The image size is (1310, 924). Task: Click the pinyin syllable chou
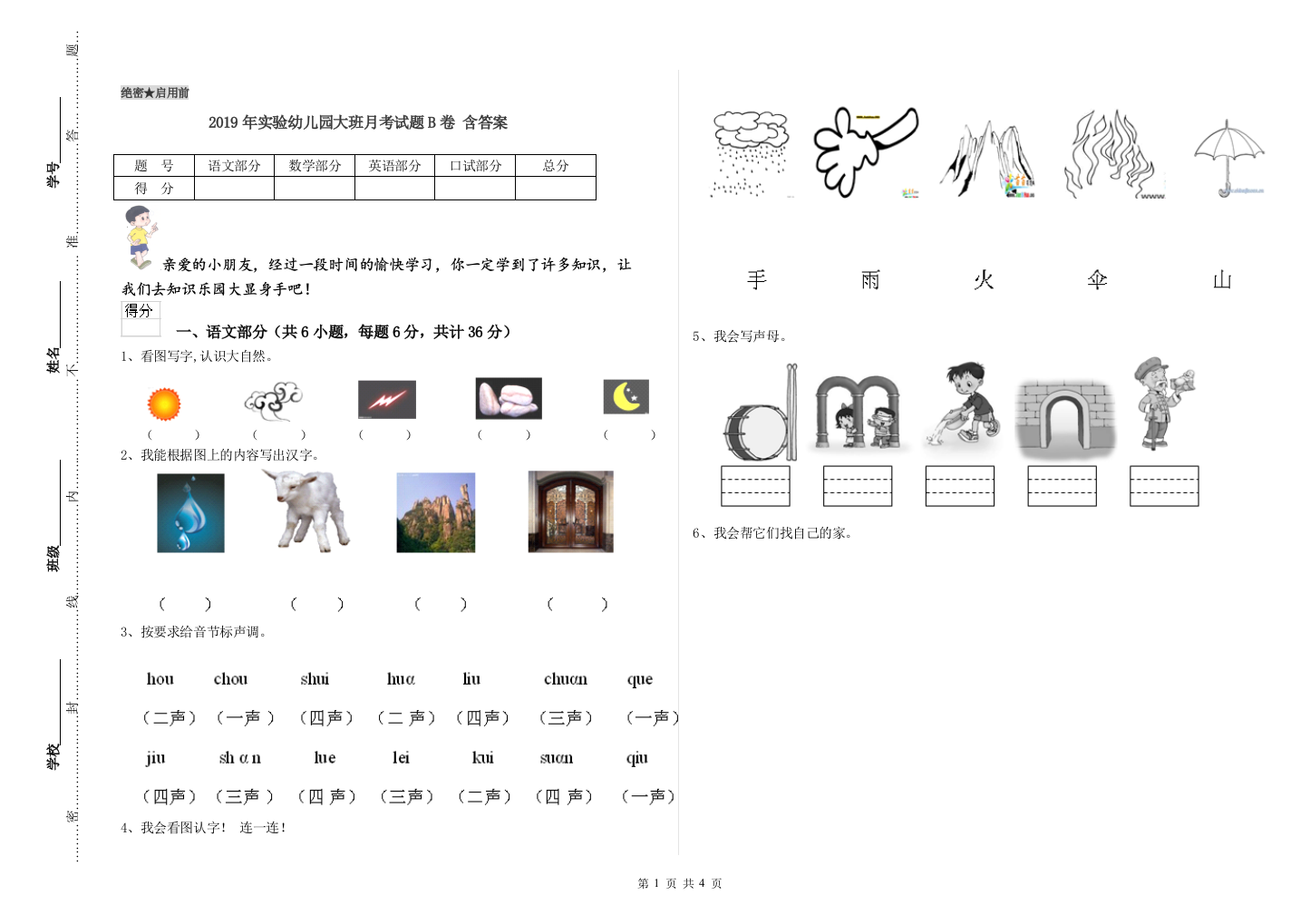point(230,678)
